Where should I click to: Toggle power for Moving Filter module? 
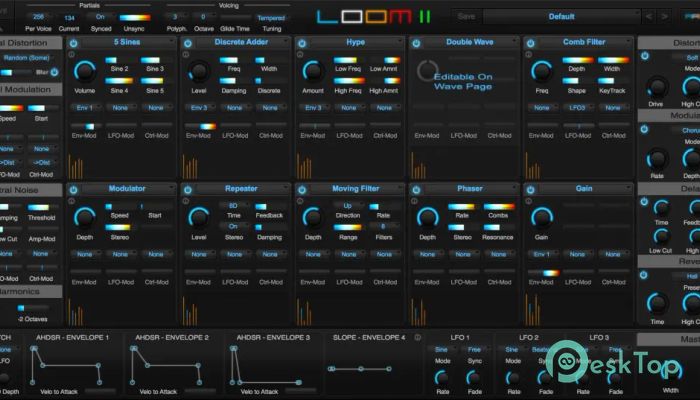(302, 190)
